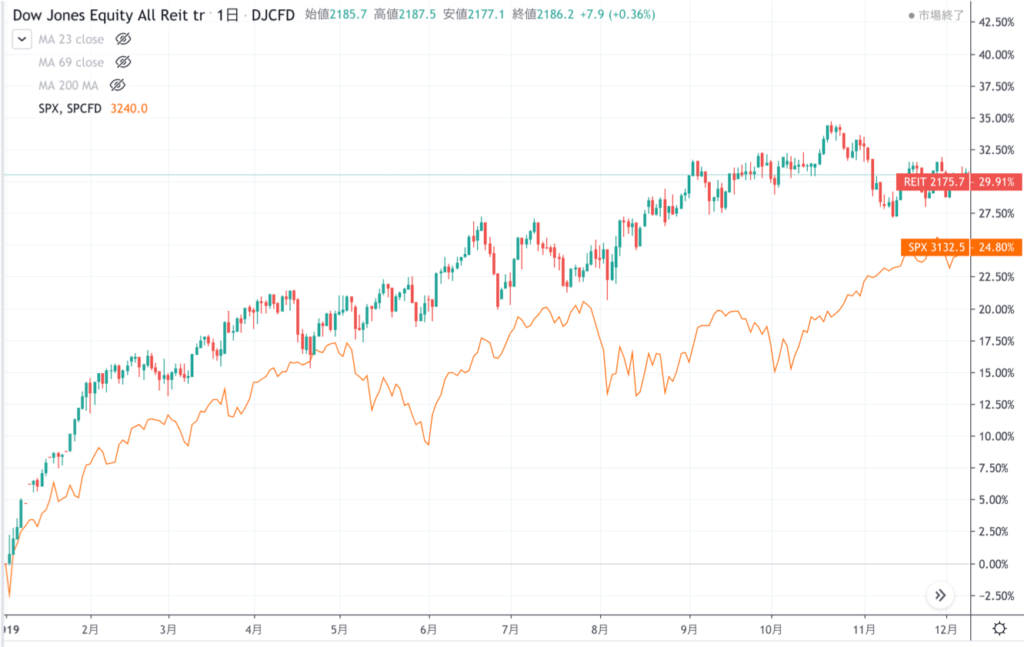Image resolution: width=1024 pixels, height=647 pixels.
Task: Select the 9月 time axis label
Action: coord(689,629)
